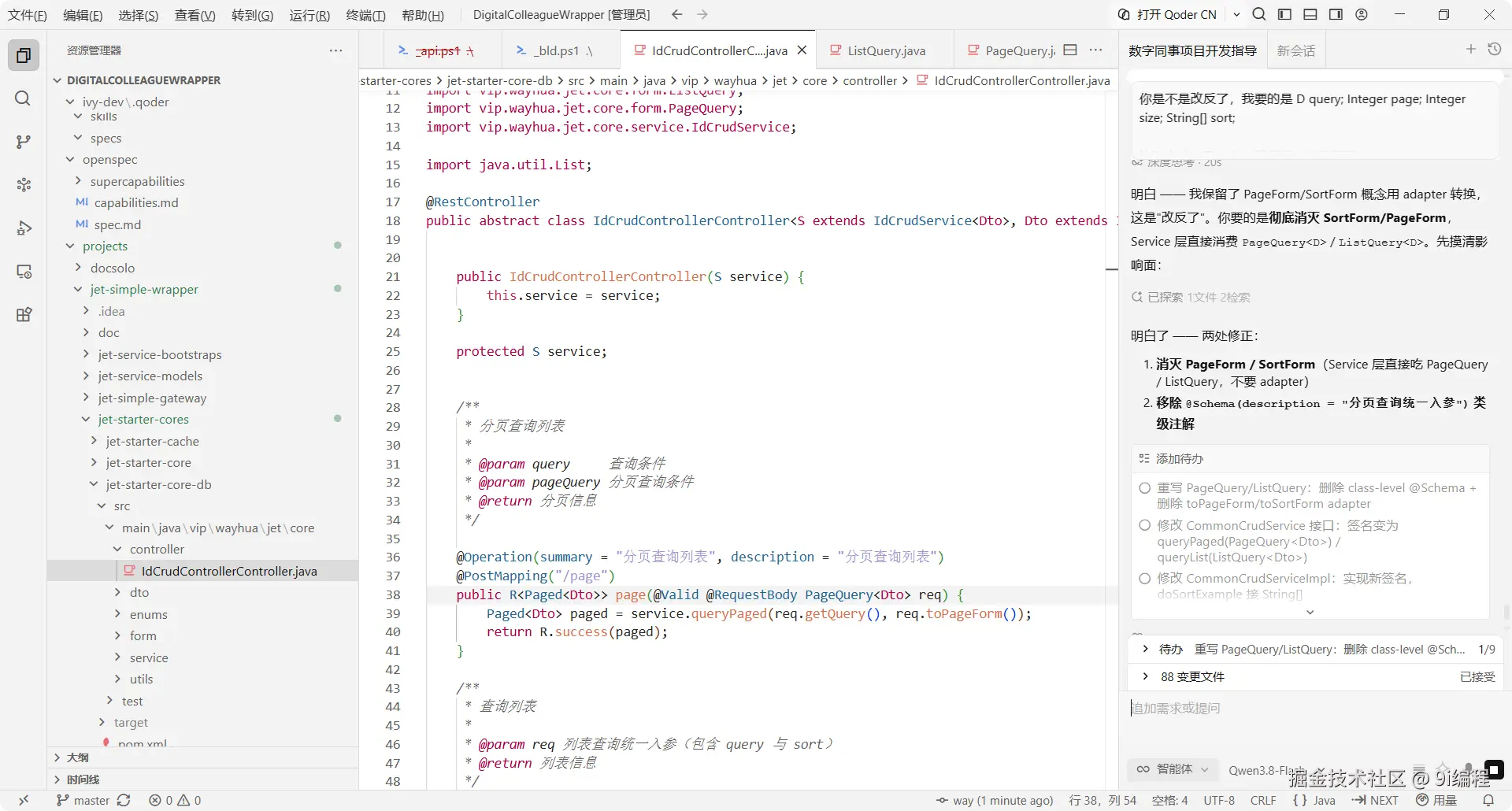The width and height of the screenshot is (1512, 811).
Task: Click the 用量 usage status item
Action: pos(1436,800)
